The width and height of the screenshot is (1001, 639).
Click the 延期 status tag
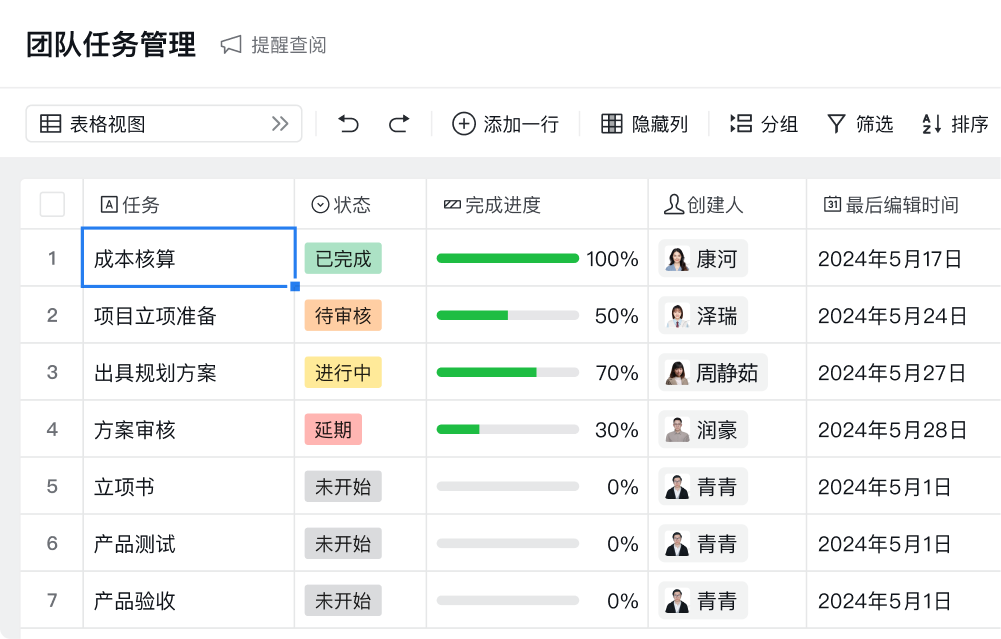click(333, 429)
